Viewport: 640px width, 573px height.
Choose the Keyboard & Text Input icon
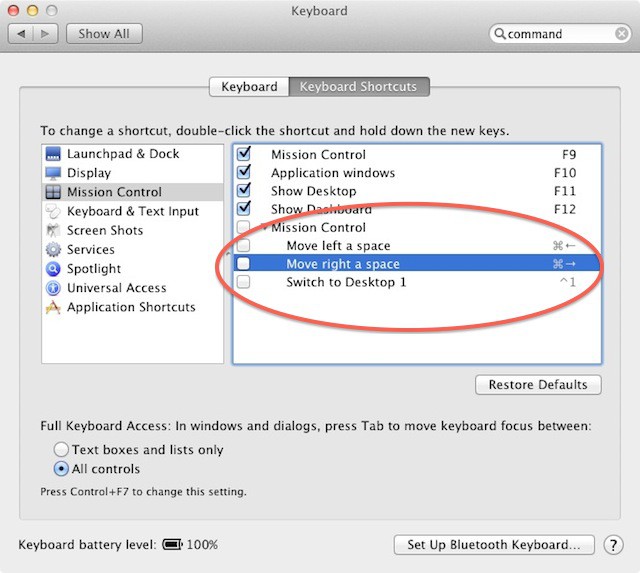(x=54, y=211)
